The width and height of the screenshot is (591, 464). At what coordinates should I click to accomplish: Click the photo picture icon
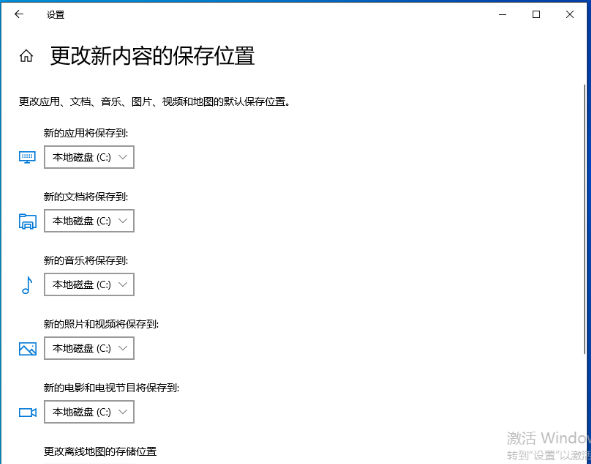tap(28, 349)
